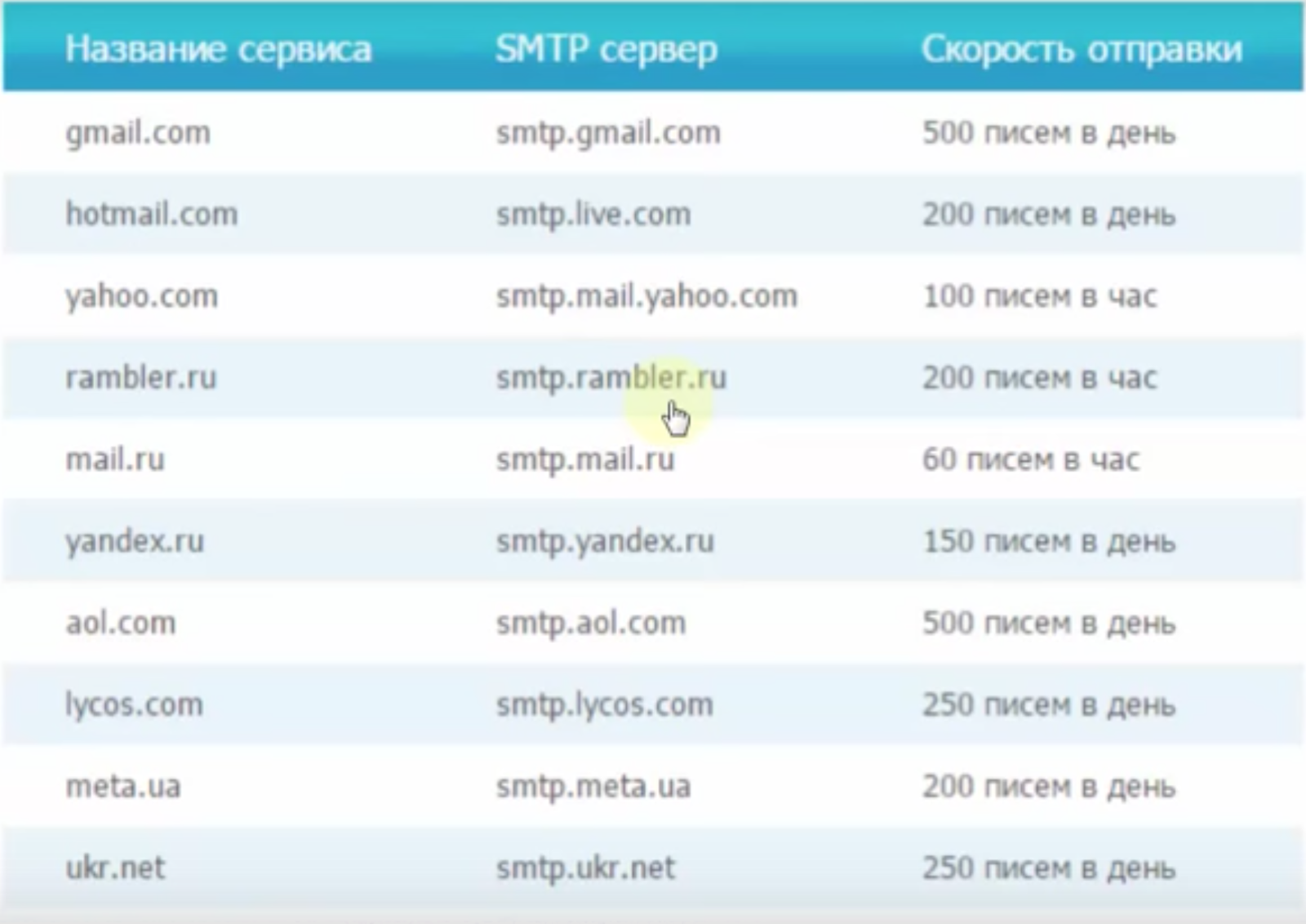The height and width of the screenshot is (924, 1306).
Task: Click the gmail row '500 писем в день' value
Action: pyautogui.click(x=1049, y=133)
